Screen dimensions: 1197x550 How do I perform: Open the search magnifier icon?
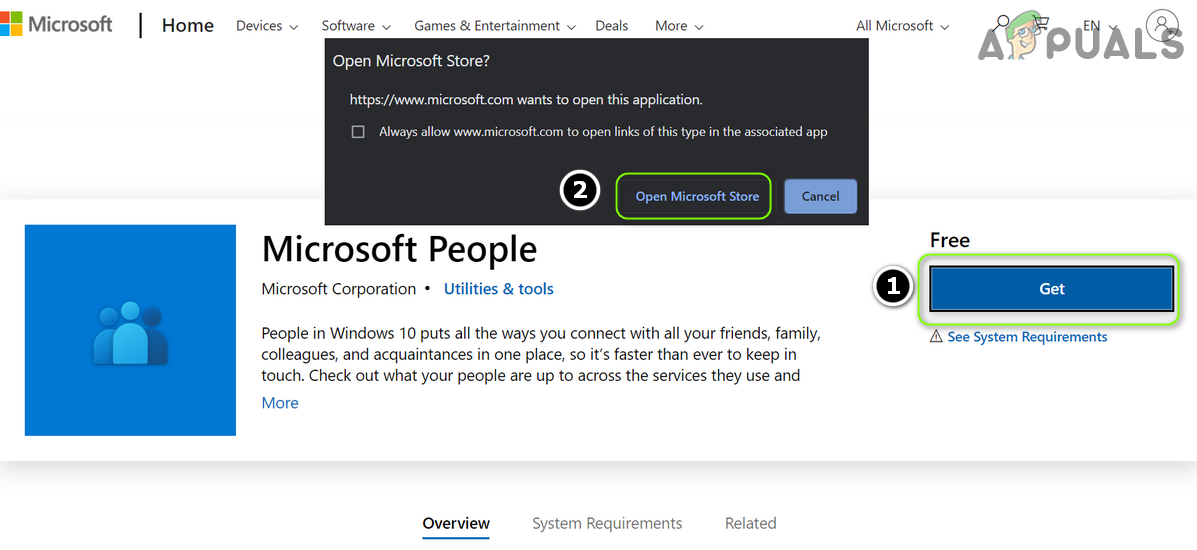tap(1003, 22)
